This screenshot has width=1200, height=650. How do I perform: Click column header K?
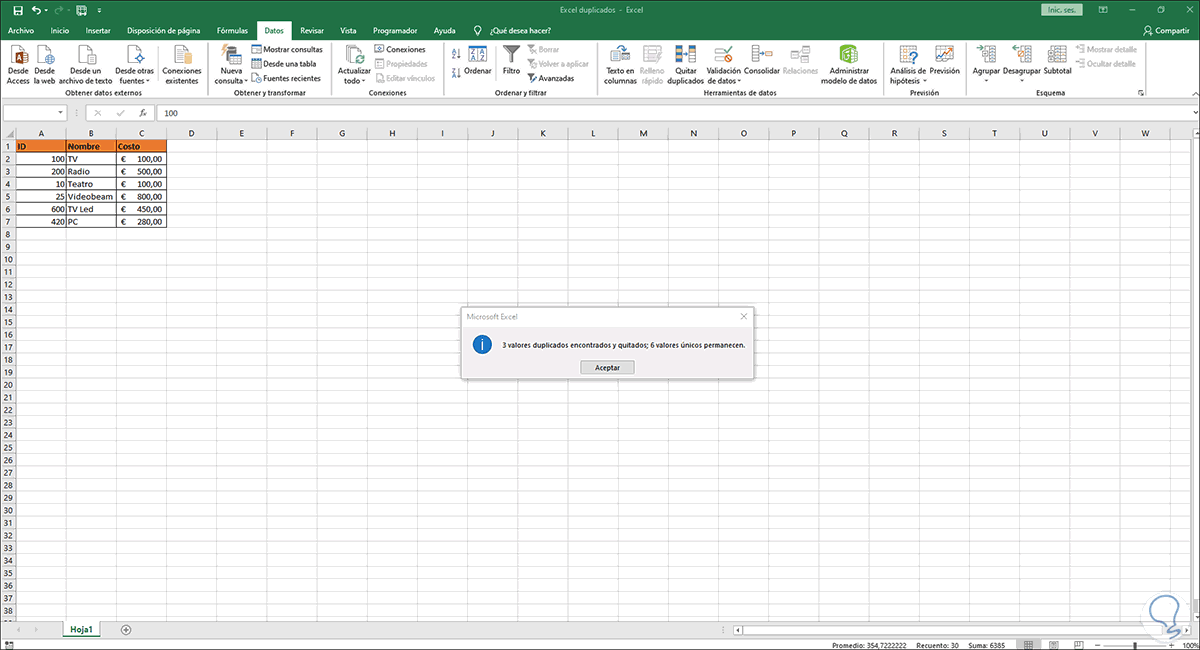coord(542,133)
